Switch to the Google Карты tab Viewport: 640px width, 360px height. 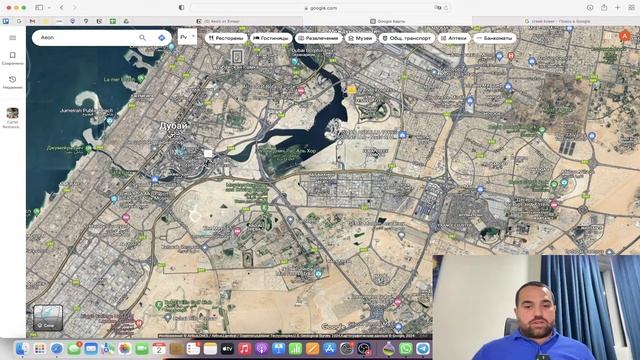pyautogui.click(x=388, y=21)
